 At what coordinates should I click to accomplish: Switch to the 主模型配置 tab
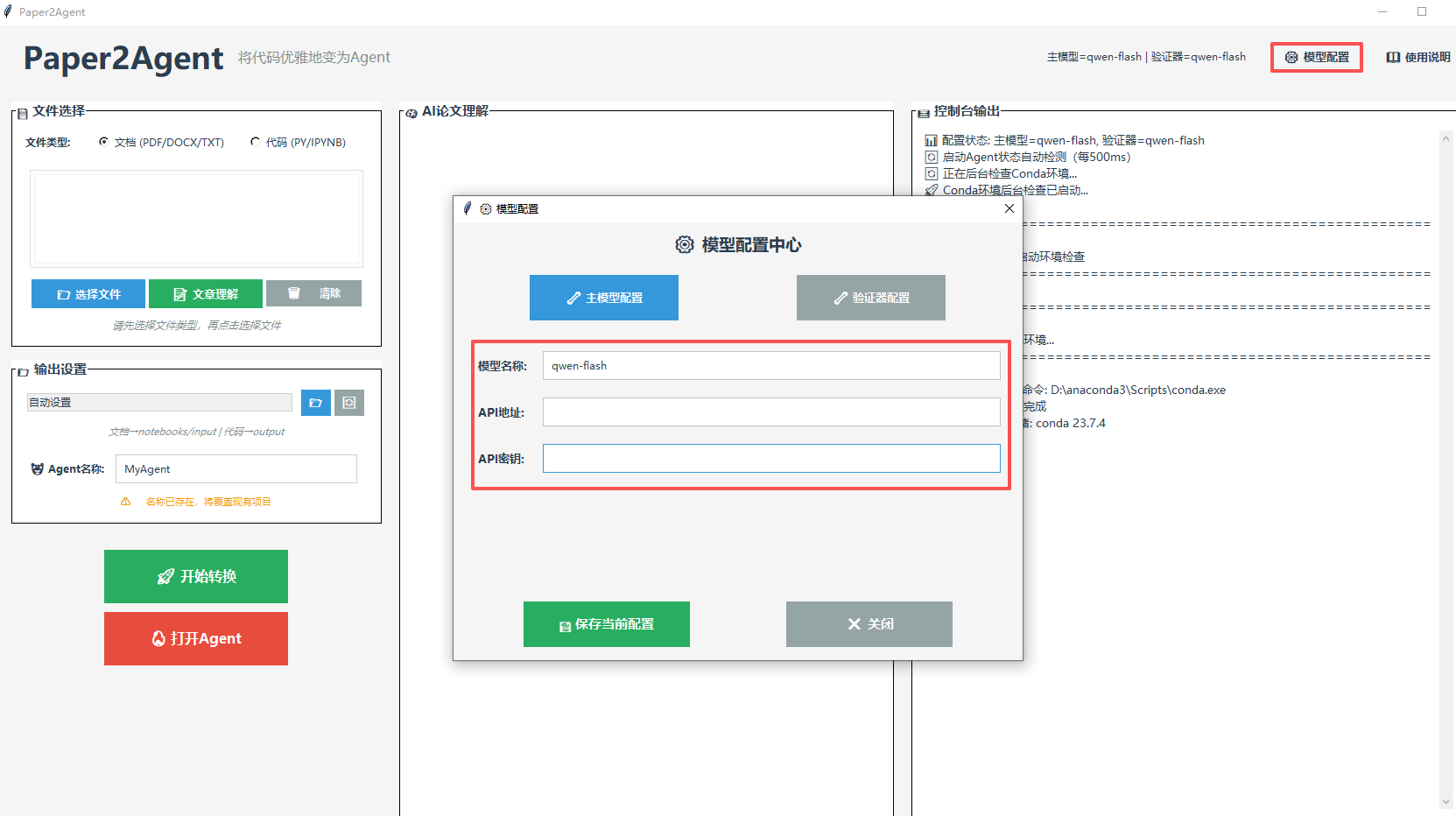coord(604,298)
